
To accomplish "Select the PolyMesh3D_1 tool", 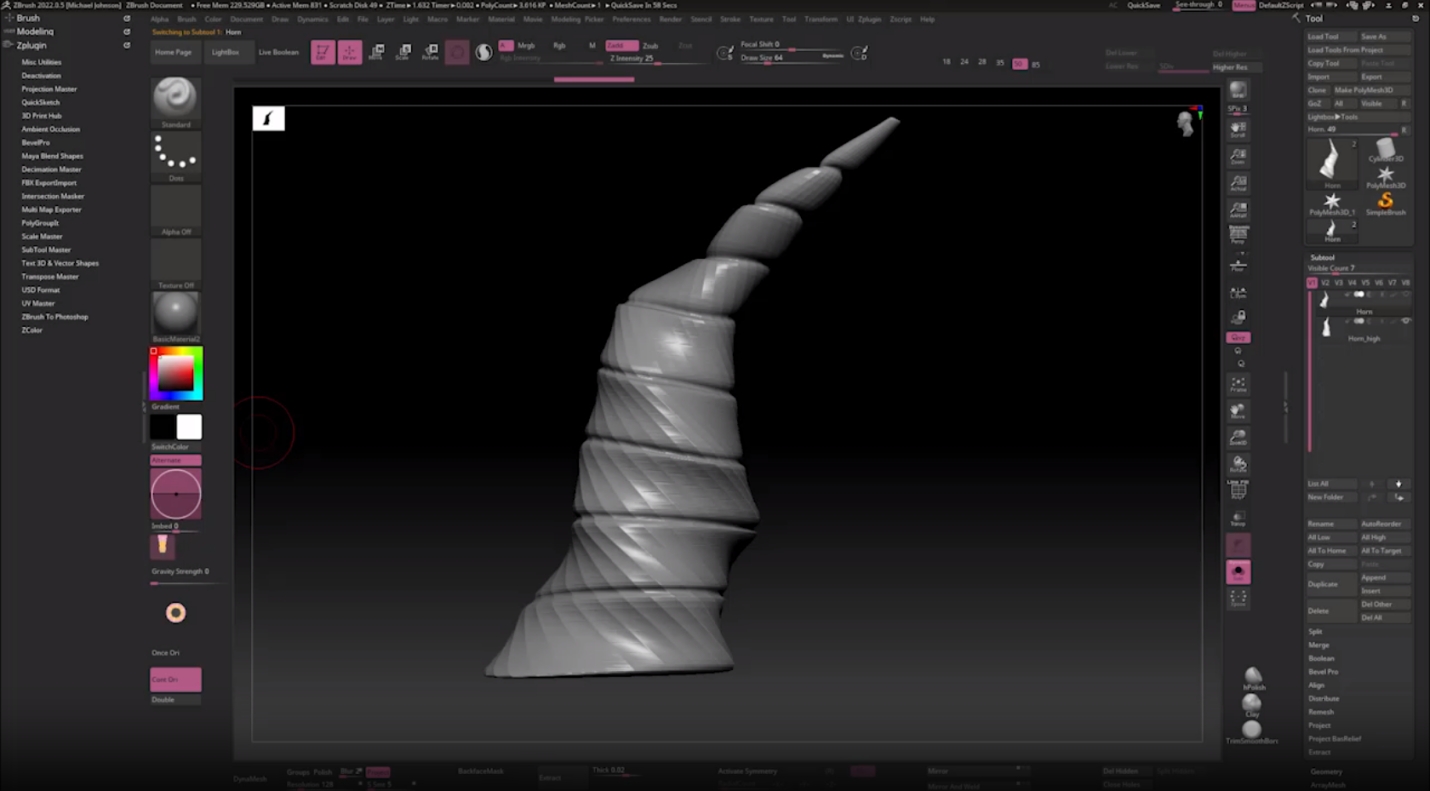I will pyautogui.click(x=1332, y=203).
